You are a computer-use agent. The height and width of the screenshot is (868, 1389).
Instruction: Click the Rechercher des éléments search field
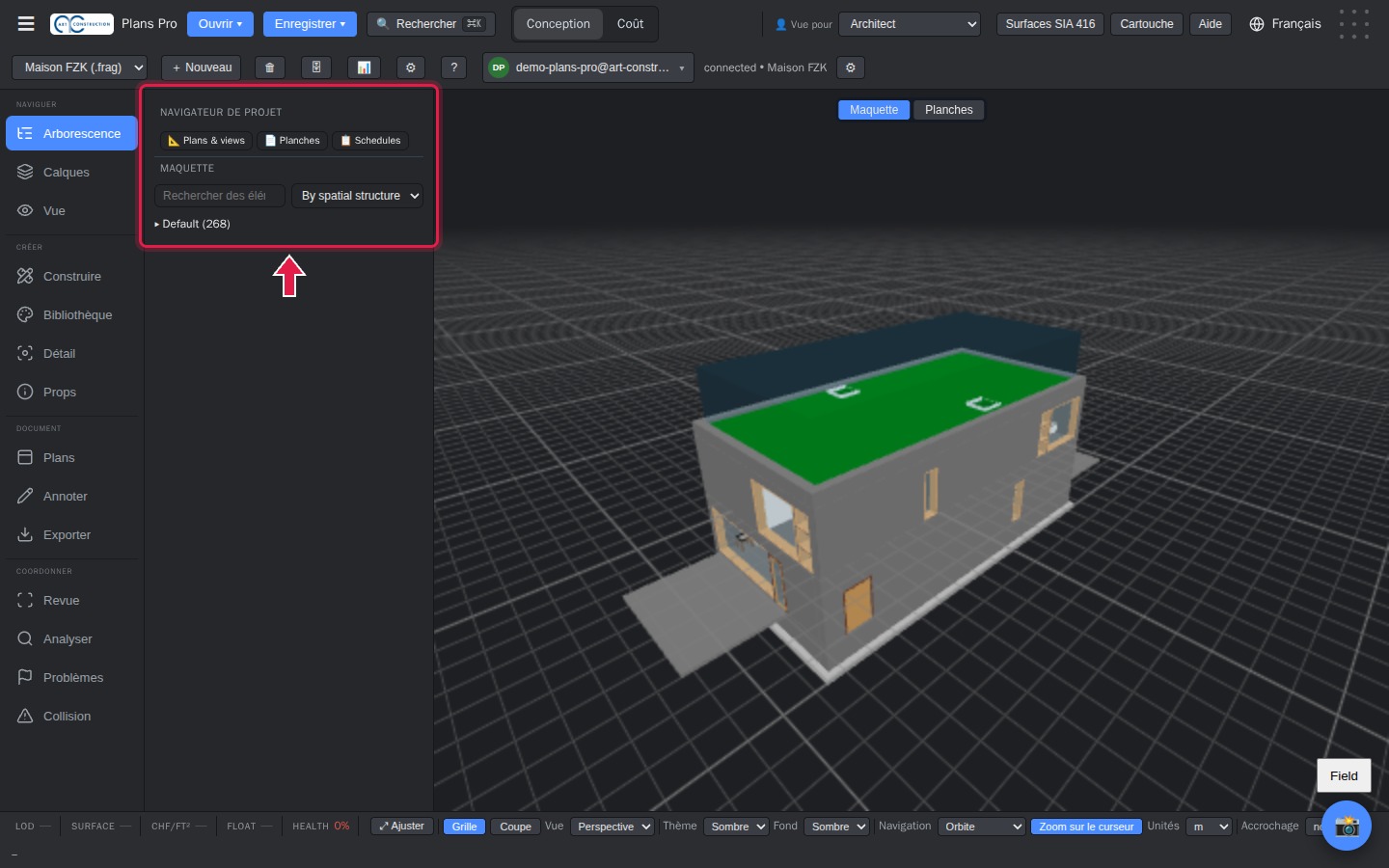(x=220, y=196)
